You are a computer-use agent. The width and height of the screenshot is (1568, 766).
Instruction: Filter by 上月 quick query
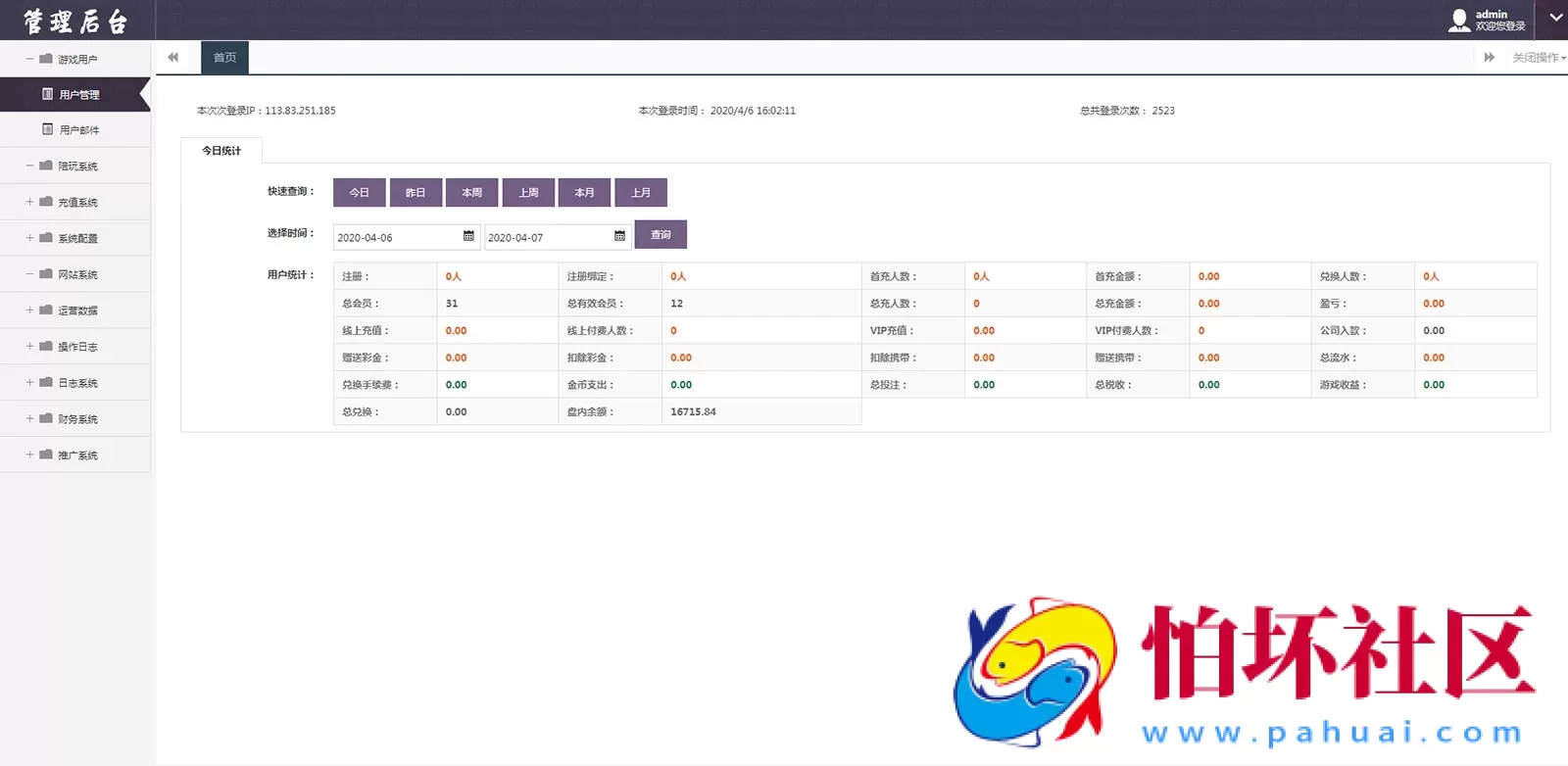point(641,193)
